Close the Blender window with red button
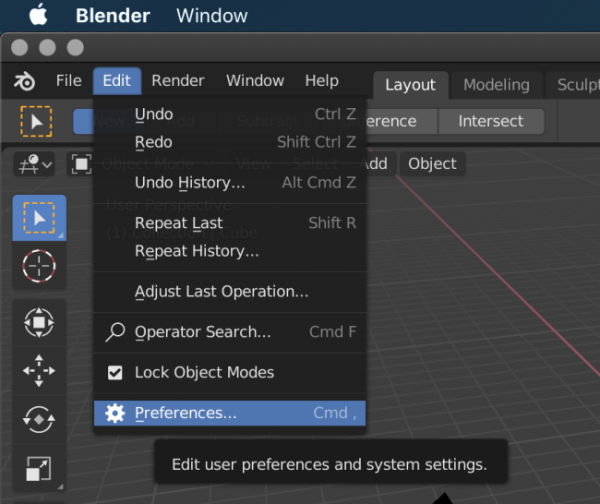 tap(20, 47)
